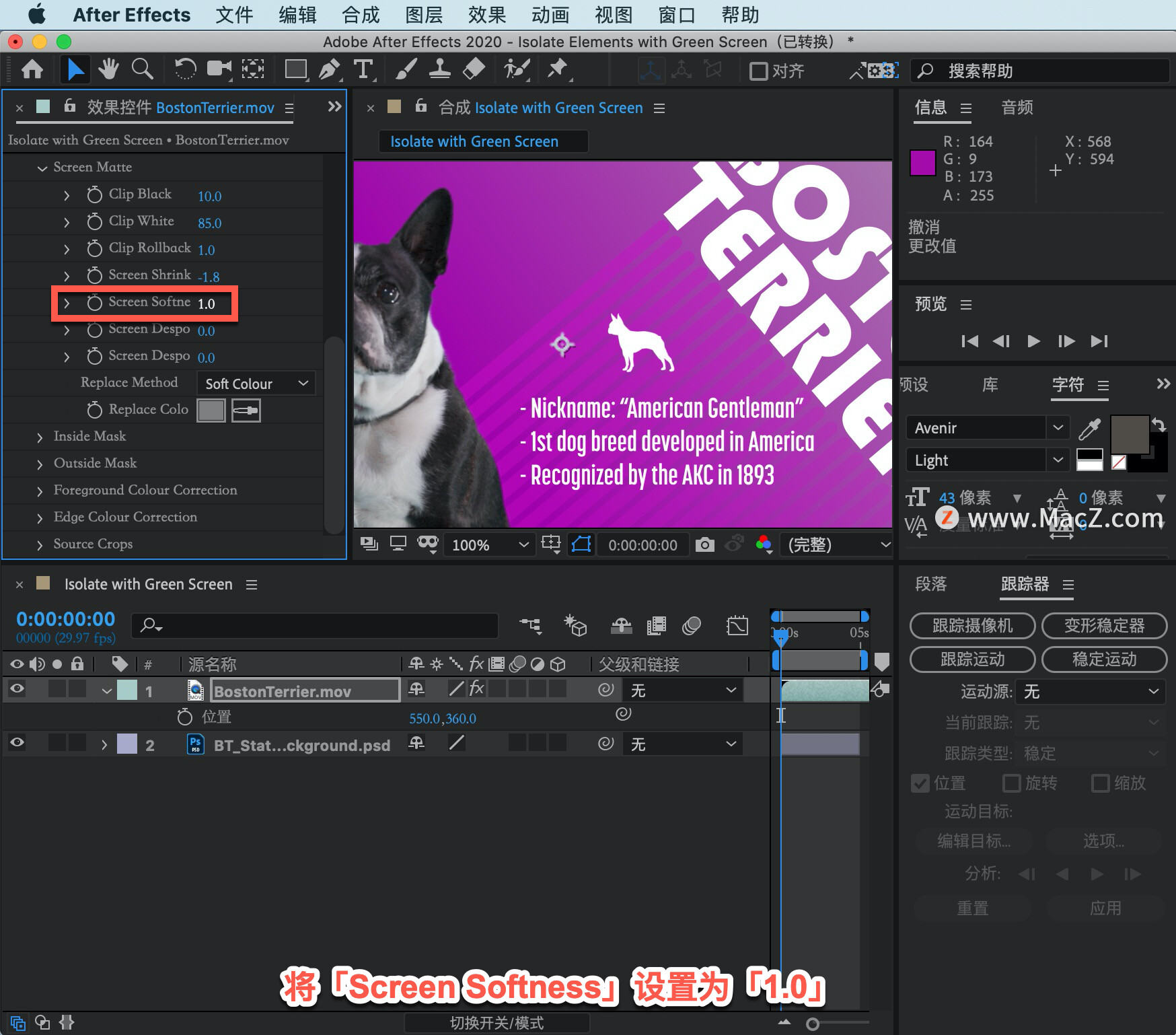Expand Foreground Colour Correction group
The width and height of the screenshot is (1176, 1035).
[x=40, y=491]
